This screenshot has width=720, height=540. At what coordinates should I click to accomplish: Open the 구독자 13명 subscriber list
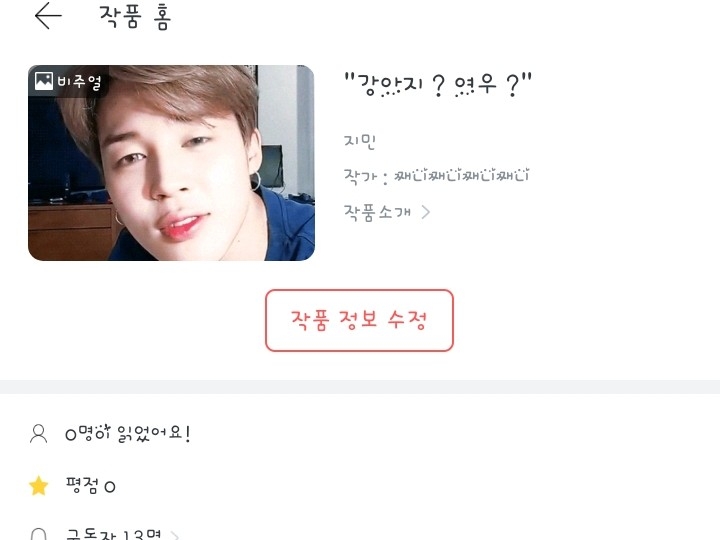(113, 534)
